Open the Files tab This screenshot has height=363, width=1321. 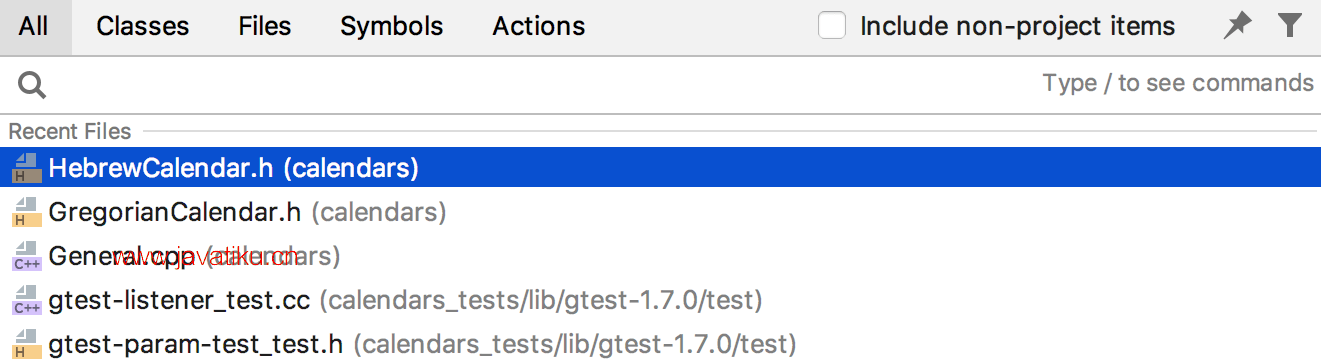(x=265, y=27)
